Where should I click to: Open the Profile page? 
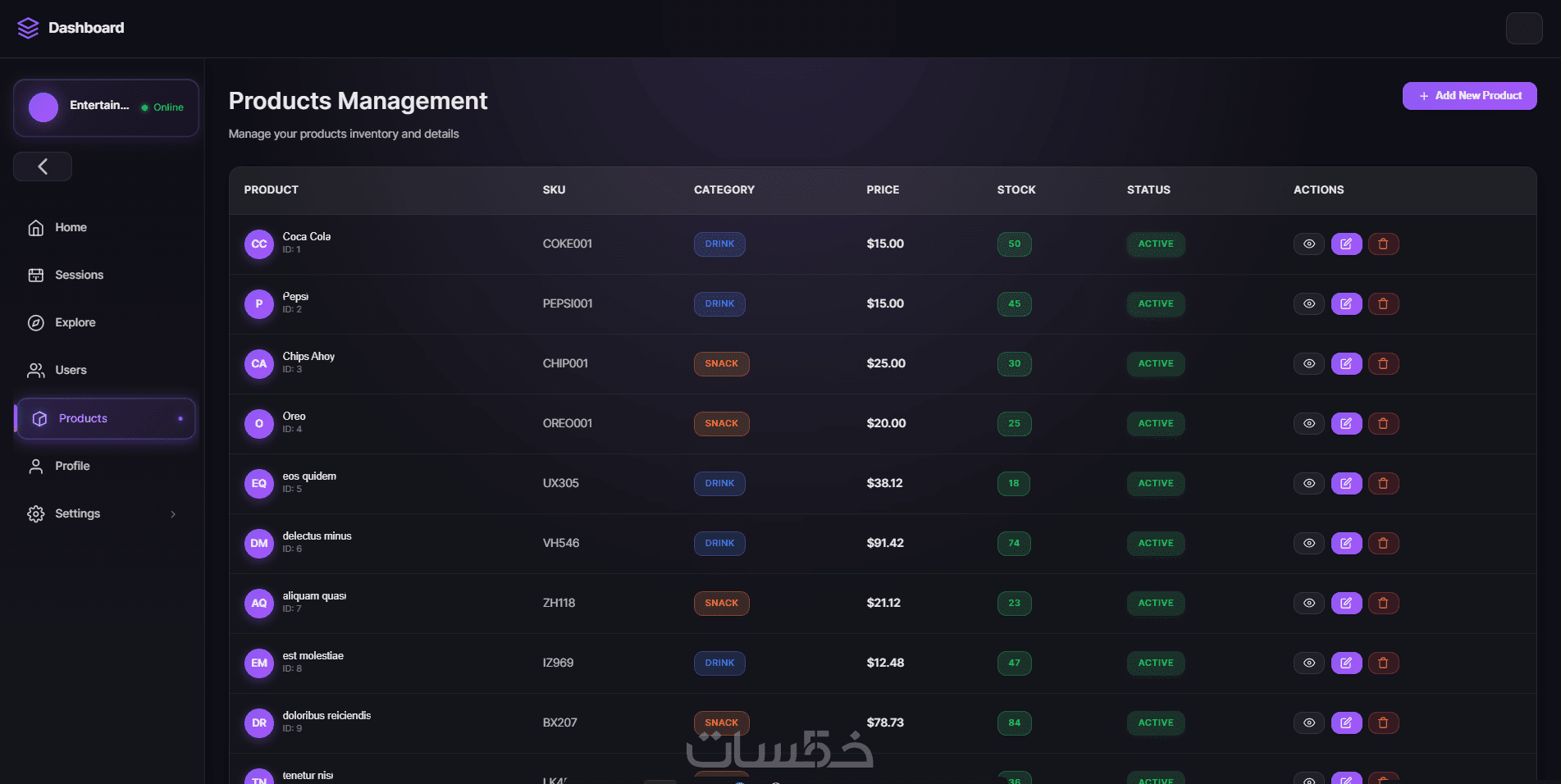[x=105, y=466]
